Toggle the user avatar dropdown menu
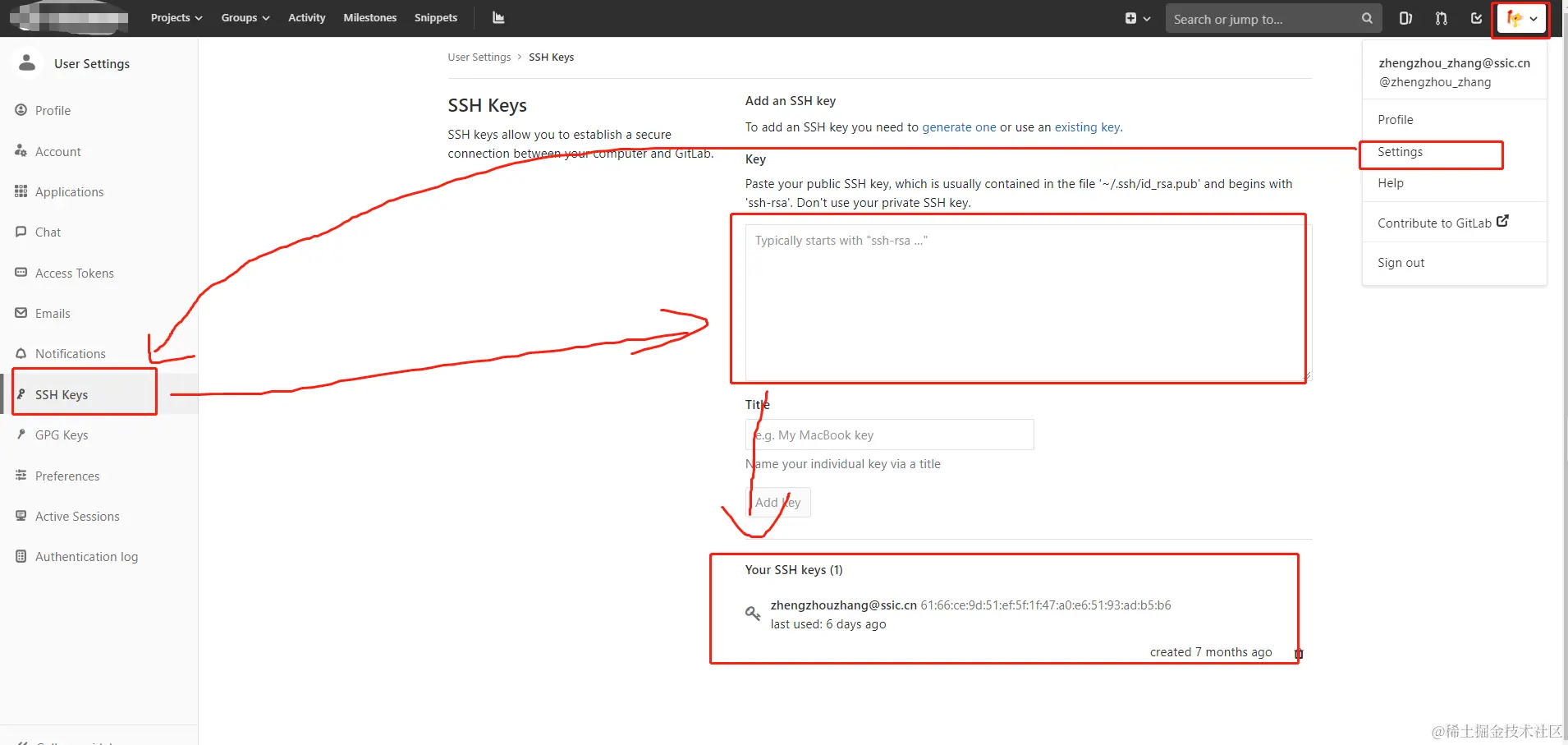This screenshot has height=745, width=1568. pyautogui.click(x=1522, y=18)
